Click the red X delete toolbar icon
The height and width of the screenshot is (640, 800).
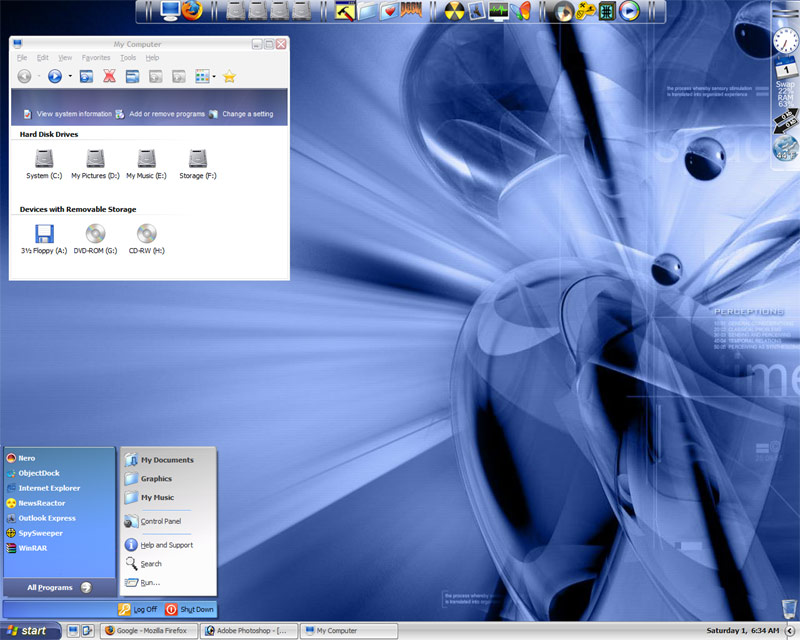(110, 76)
